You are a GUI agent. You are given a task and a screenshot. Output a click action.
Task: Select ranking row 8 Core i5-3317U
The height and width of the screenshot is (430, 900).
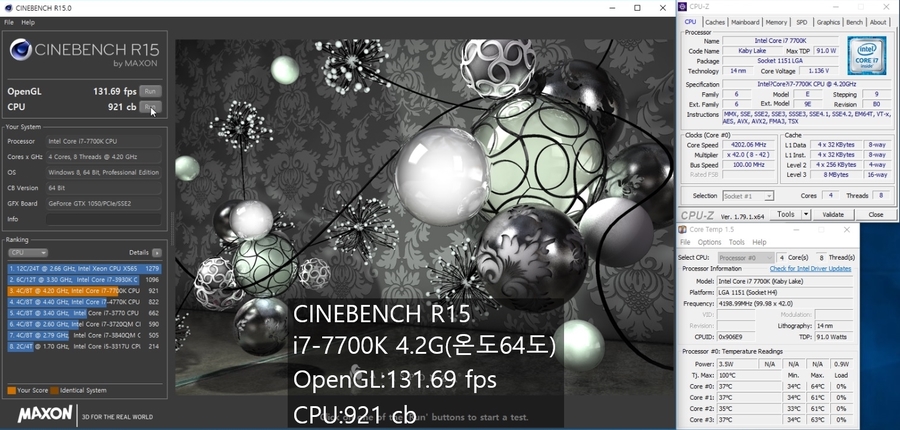coord(84,347)
